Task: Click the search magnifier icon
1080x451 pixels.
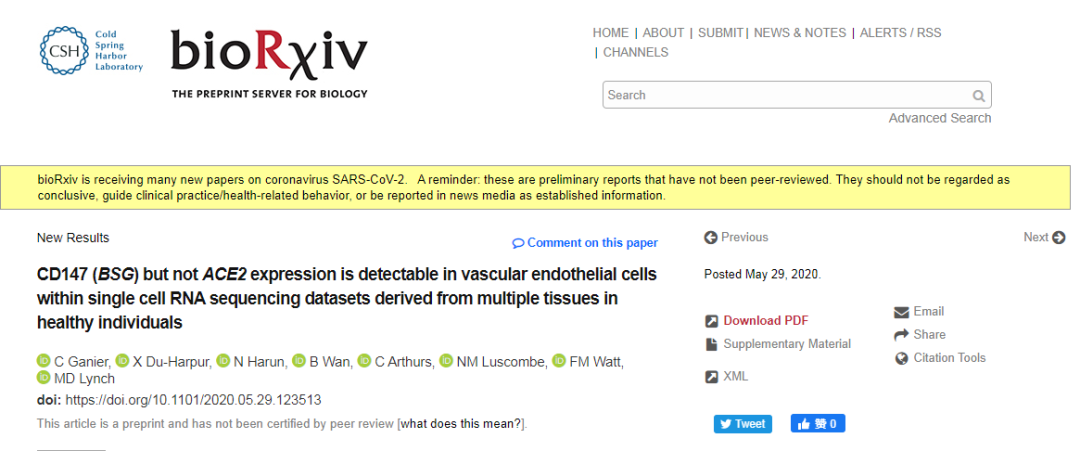Action: pos(978,96)
